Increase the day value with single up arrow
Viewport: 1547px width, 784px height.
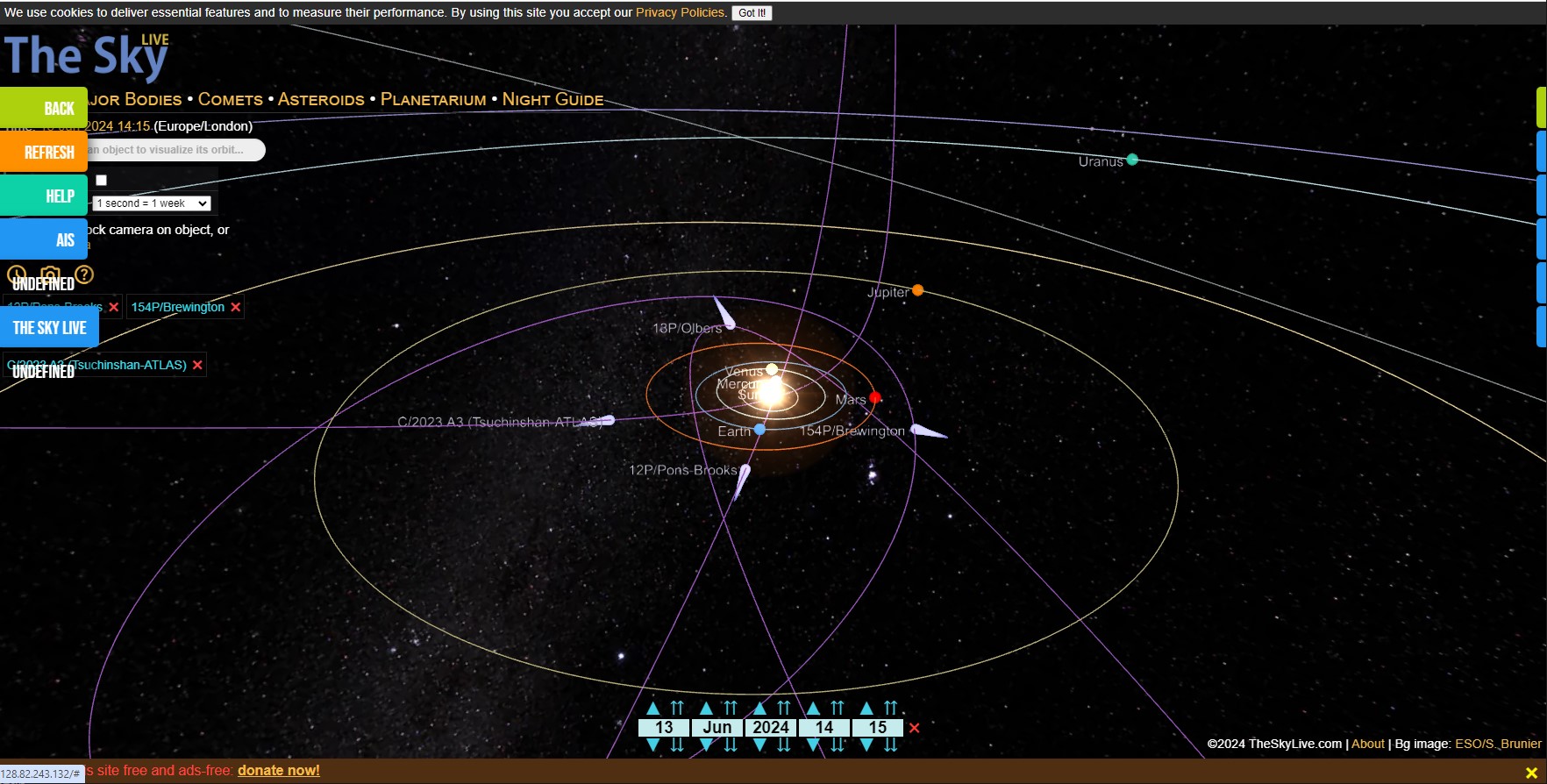click(652, 709)
